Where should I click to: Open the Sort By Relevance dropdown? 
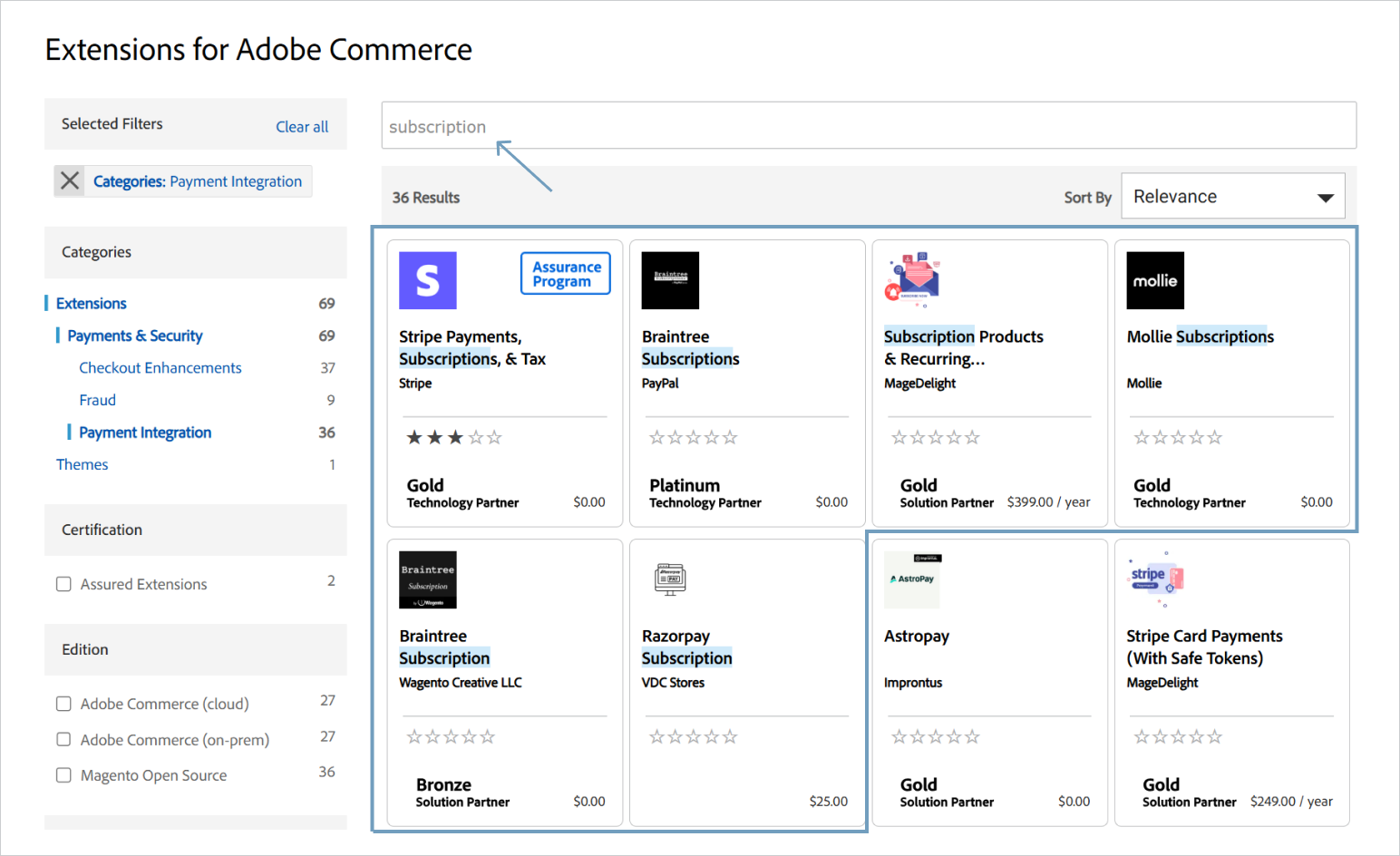click(x=1232, y=197)
